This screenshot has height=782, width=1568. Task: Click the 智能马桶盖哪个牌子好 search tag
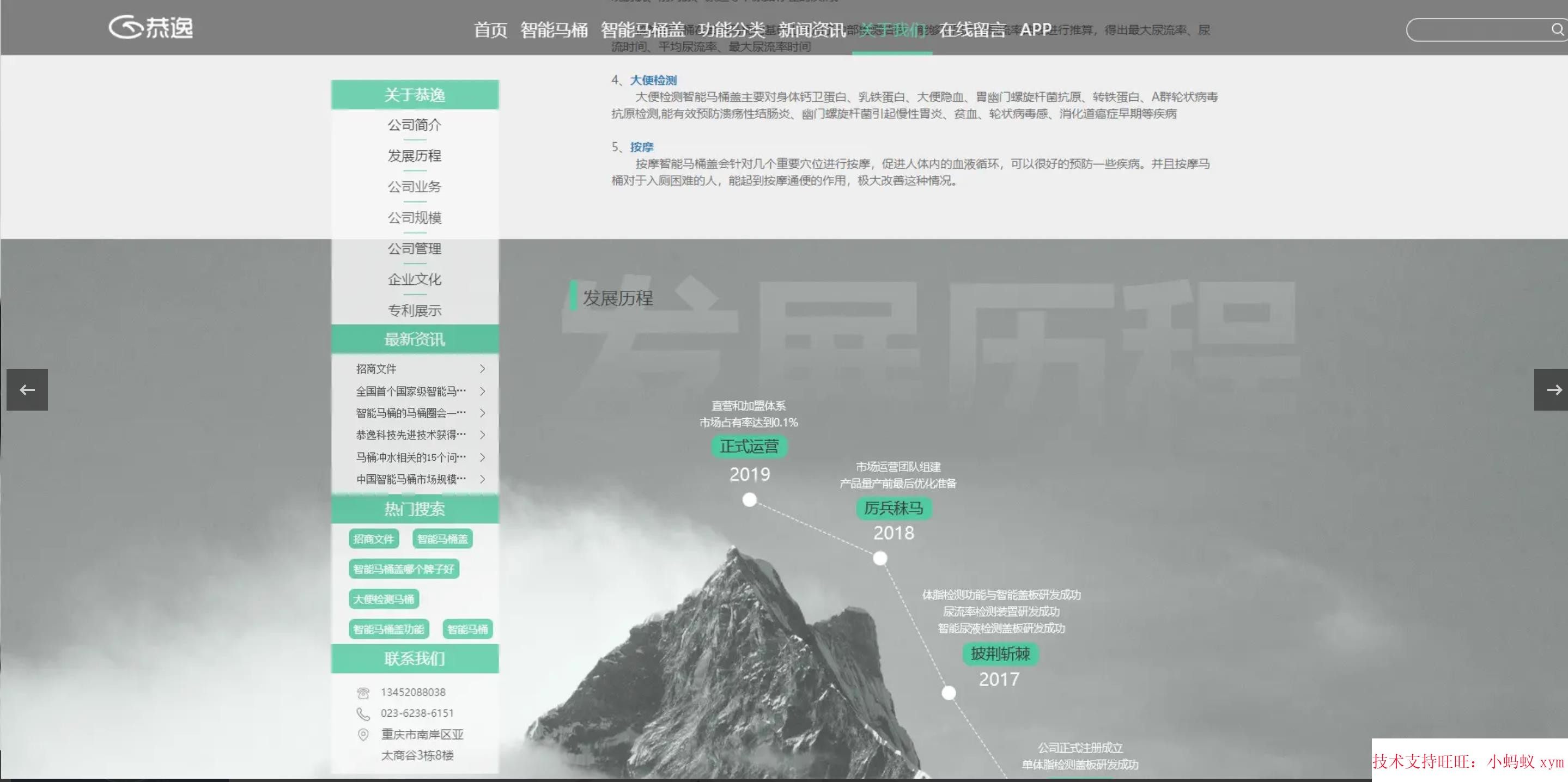pyautogui.click(x=404, y=569)
